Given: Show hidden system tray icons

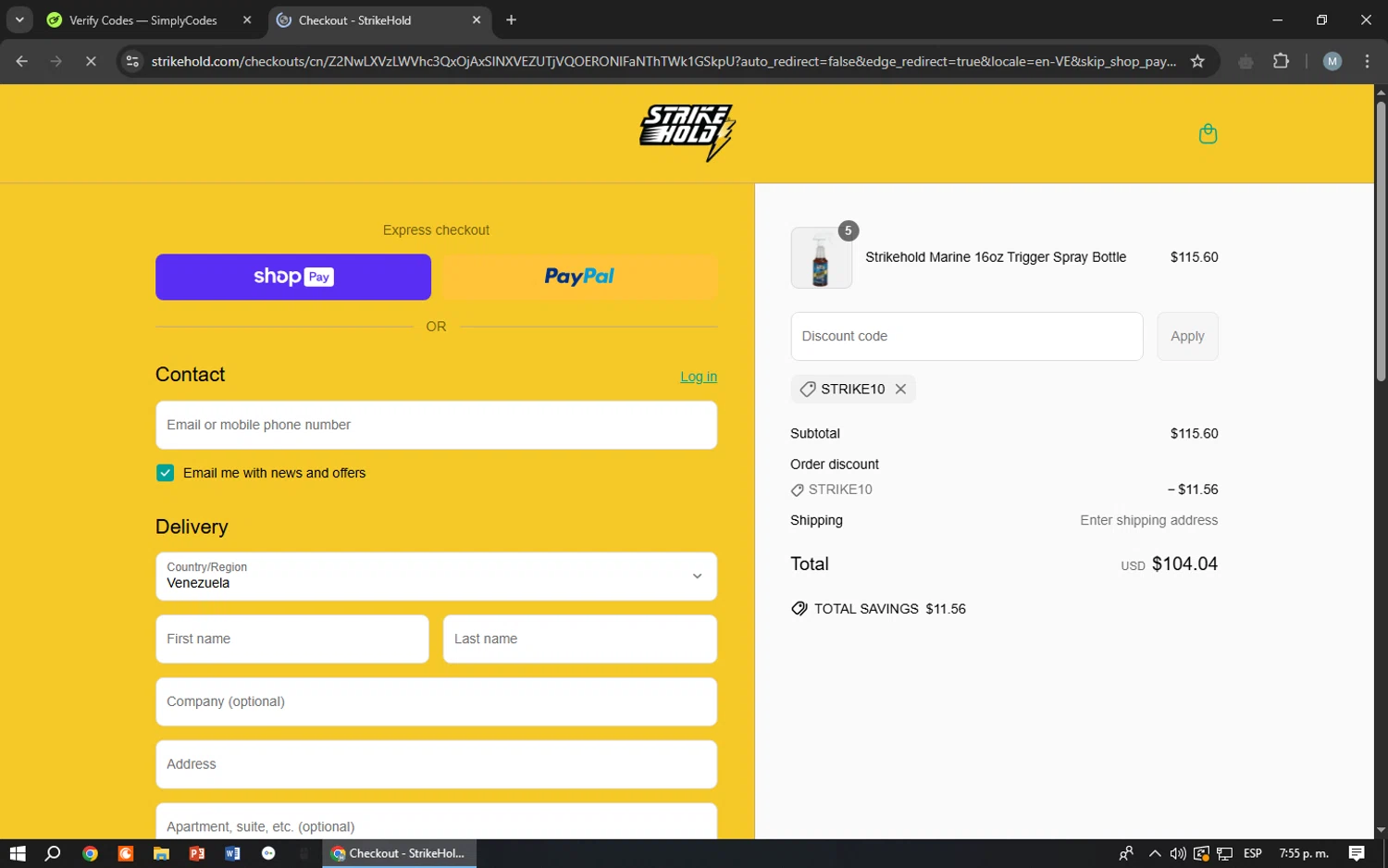Looking at the screenshot, I should [1154, 853].
